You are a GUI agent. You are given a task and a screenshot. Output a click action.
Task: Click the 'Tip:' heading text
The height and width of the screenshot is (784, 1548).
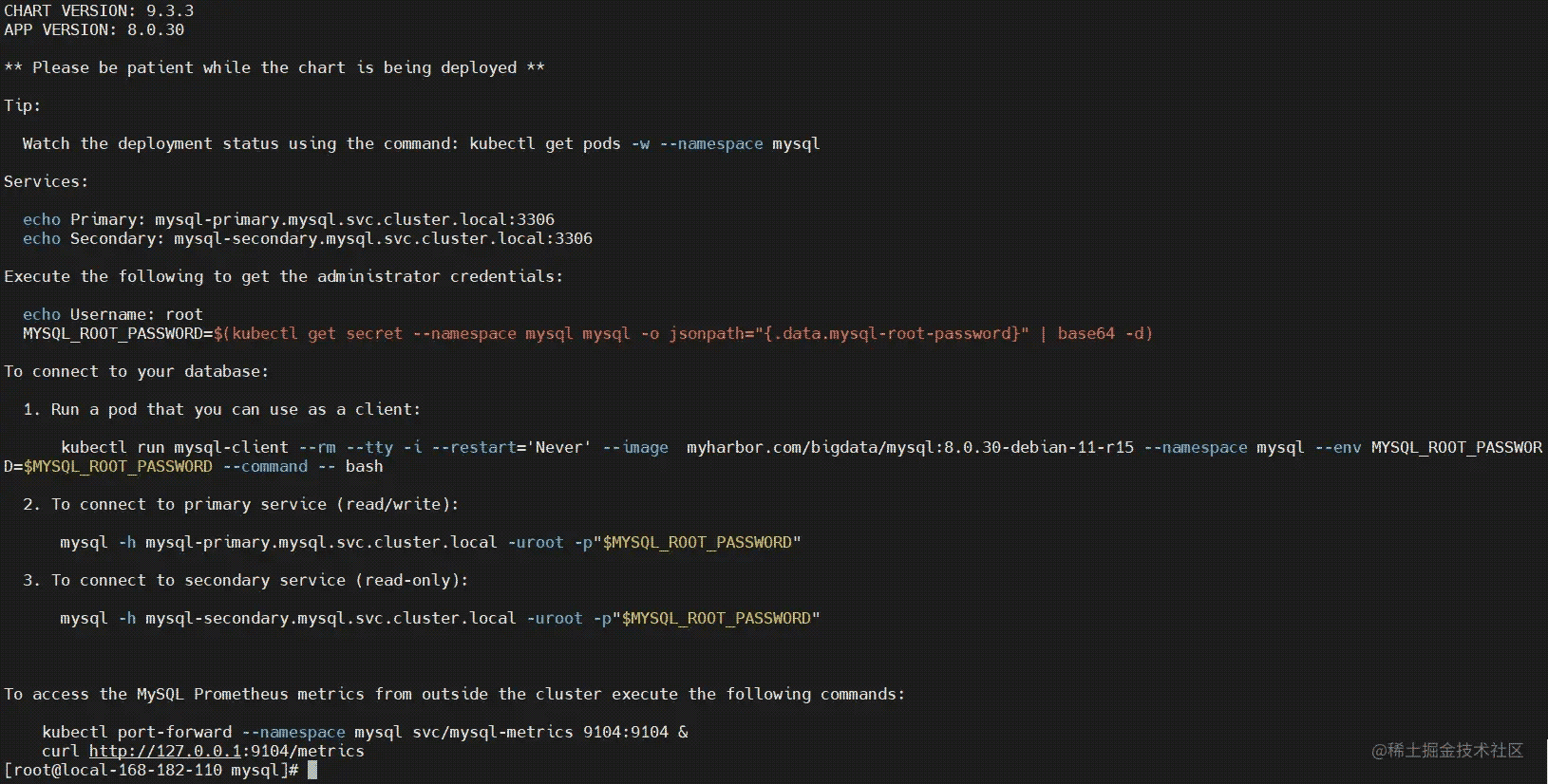click(x=22, y=105)
